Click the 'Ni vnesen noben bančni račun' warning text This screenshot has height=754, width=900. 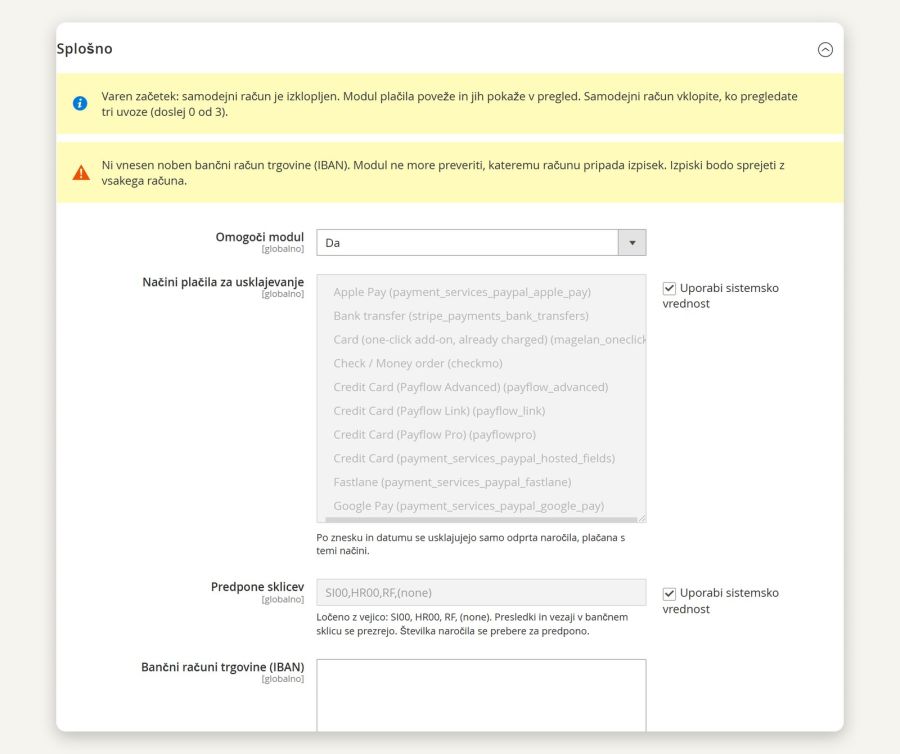coord(443,173)
